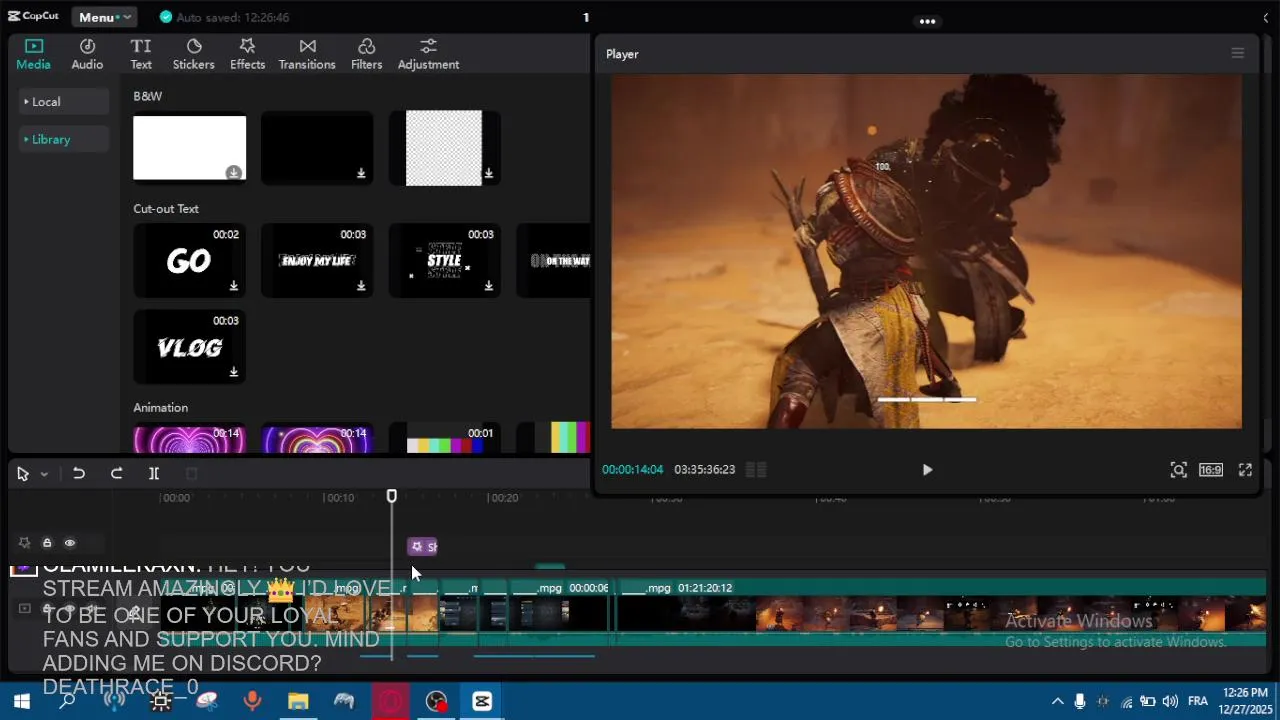
Task: Play the video in the Player
Action: click(927, 470)
